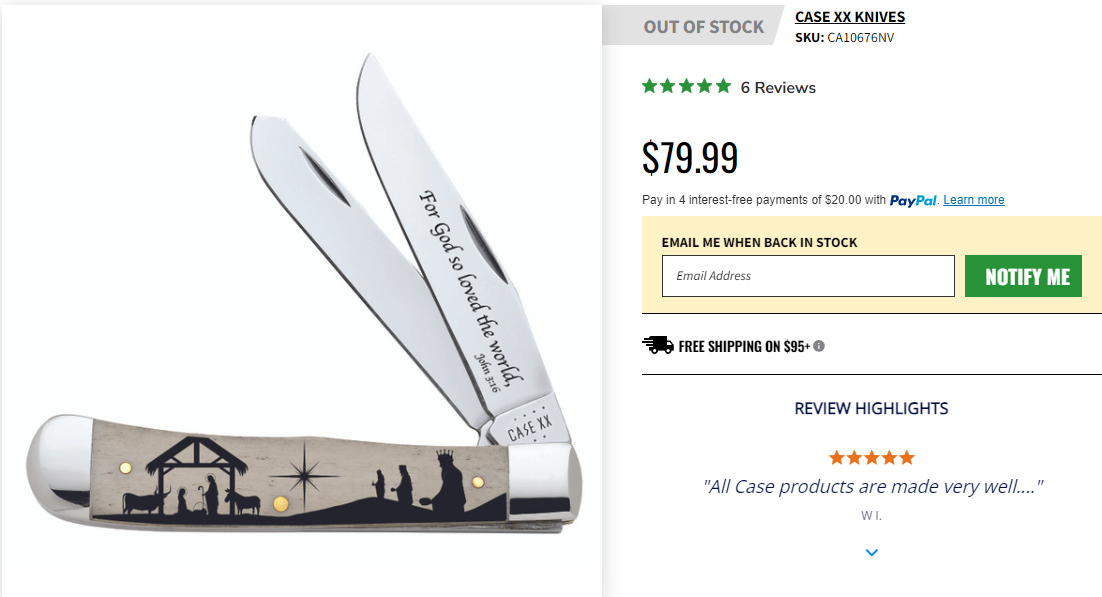This screenshot has width=1102, height=597.
Task: Focus the Email Address input field
Action: coord(808,276)
